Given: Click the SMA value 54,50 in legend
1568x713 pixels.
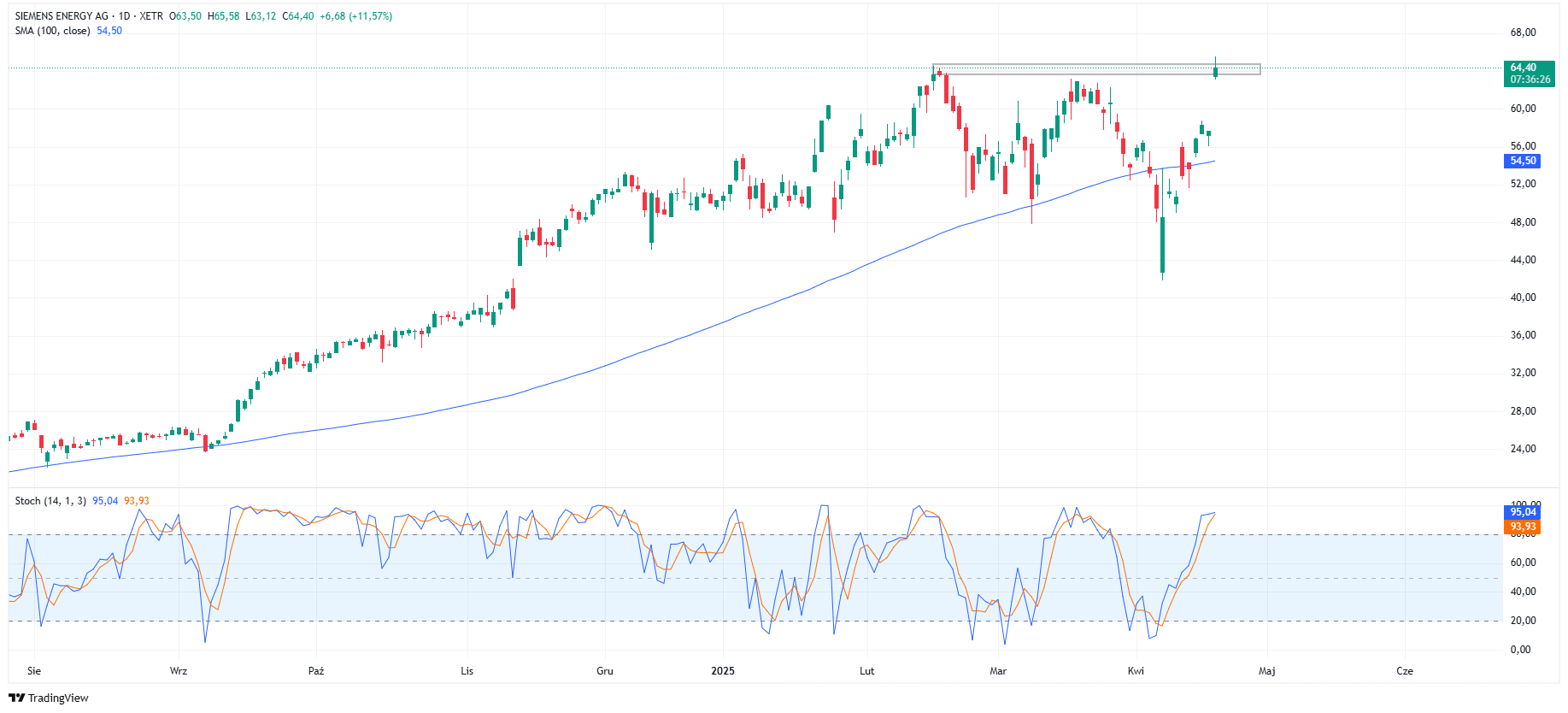Looking at the screenshot, I should pos(109,31).
